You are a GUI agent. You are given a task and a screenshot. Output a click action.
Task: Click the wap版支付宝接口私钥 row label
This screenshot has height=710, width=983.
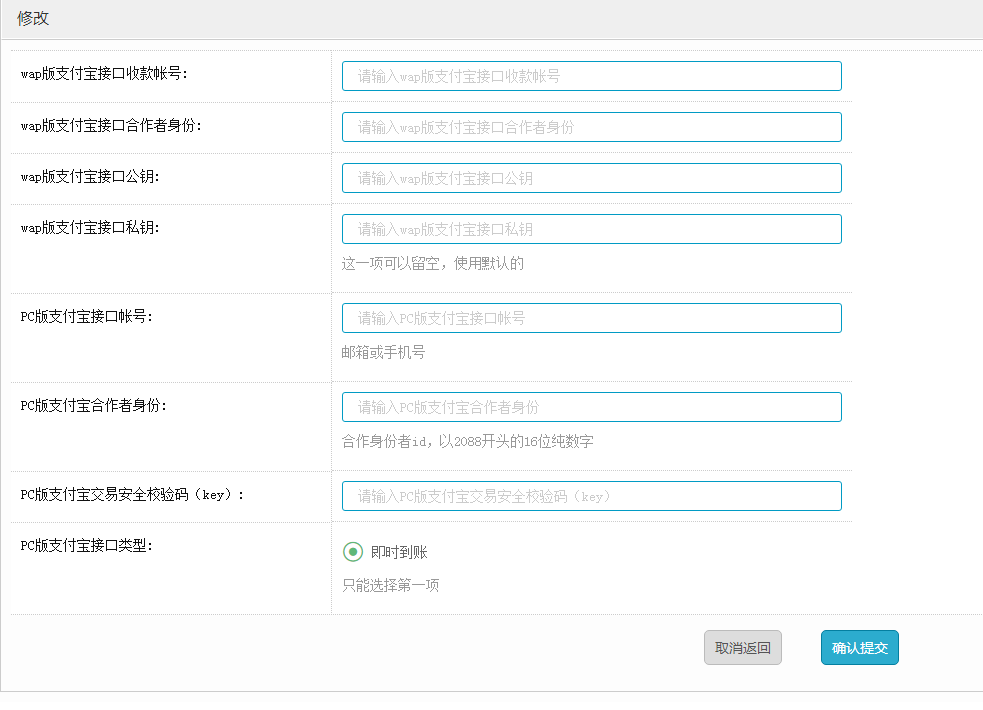click(90, 227)
